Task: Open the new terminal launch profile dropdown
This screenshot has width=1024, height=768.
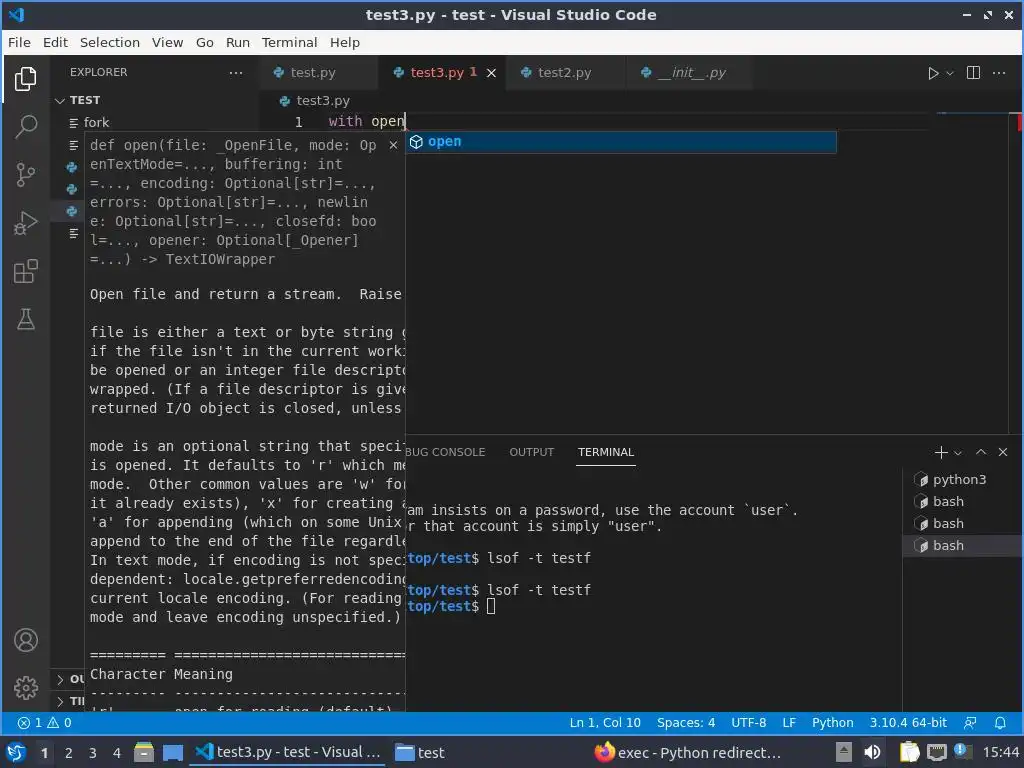Action: click(957, 453)
